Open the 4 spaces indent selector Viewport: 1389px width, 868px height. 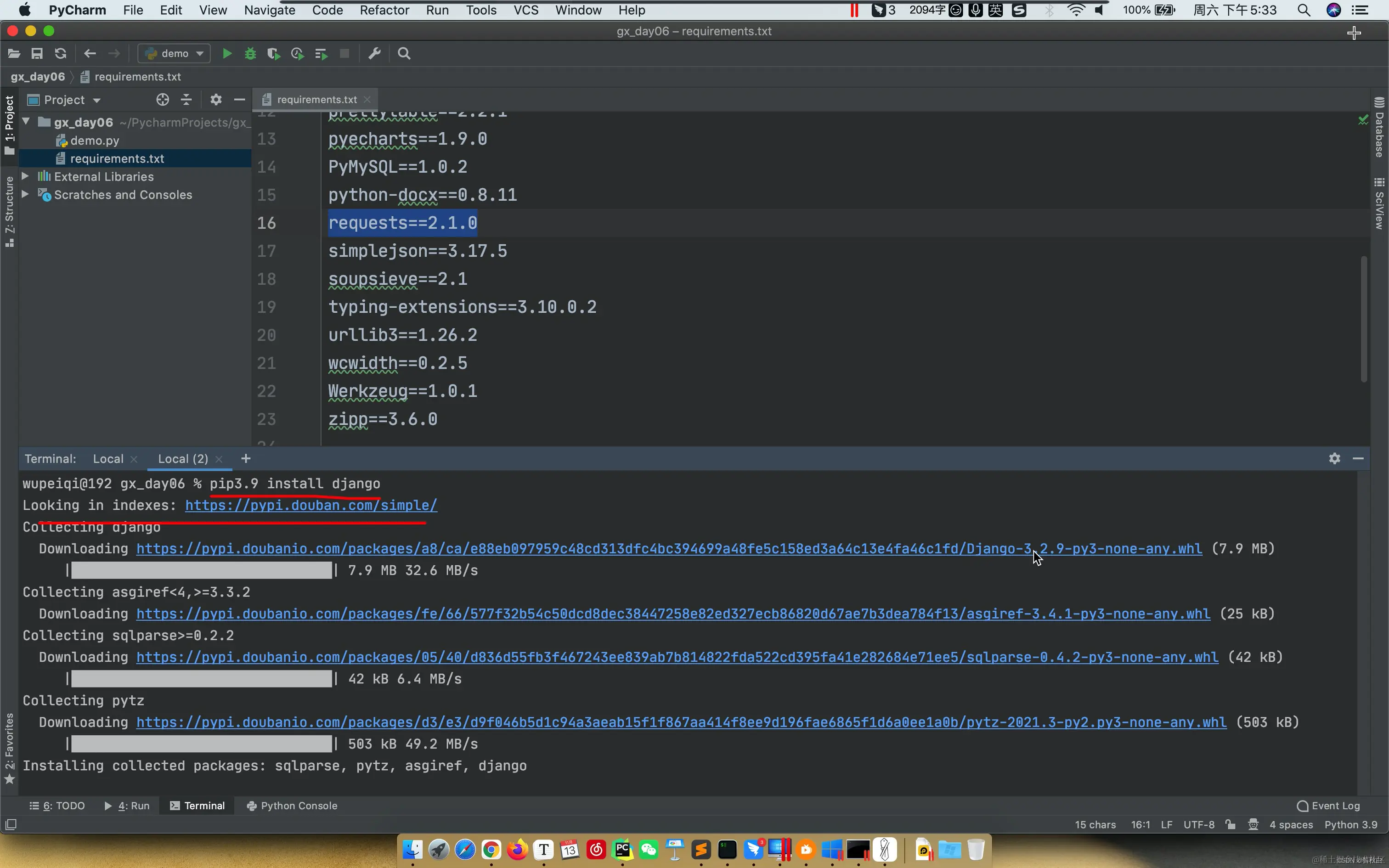point(1291,824)
